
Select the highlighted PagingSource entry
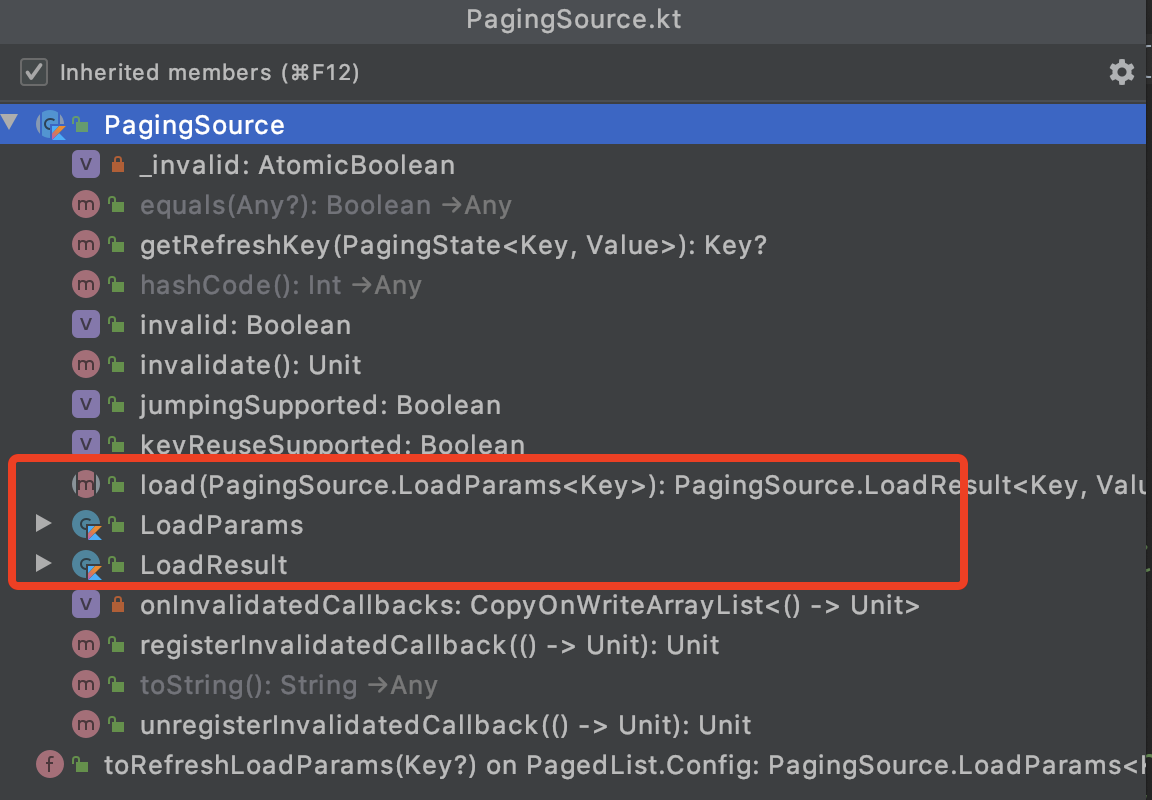tap(194, 124)
